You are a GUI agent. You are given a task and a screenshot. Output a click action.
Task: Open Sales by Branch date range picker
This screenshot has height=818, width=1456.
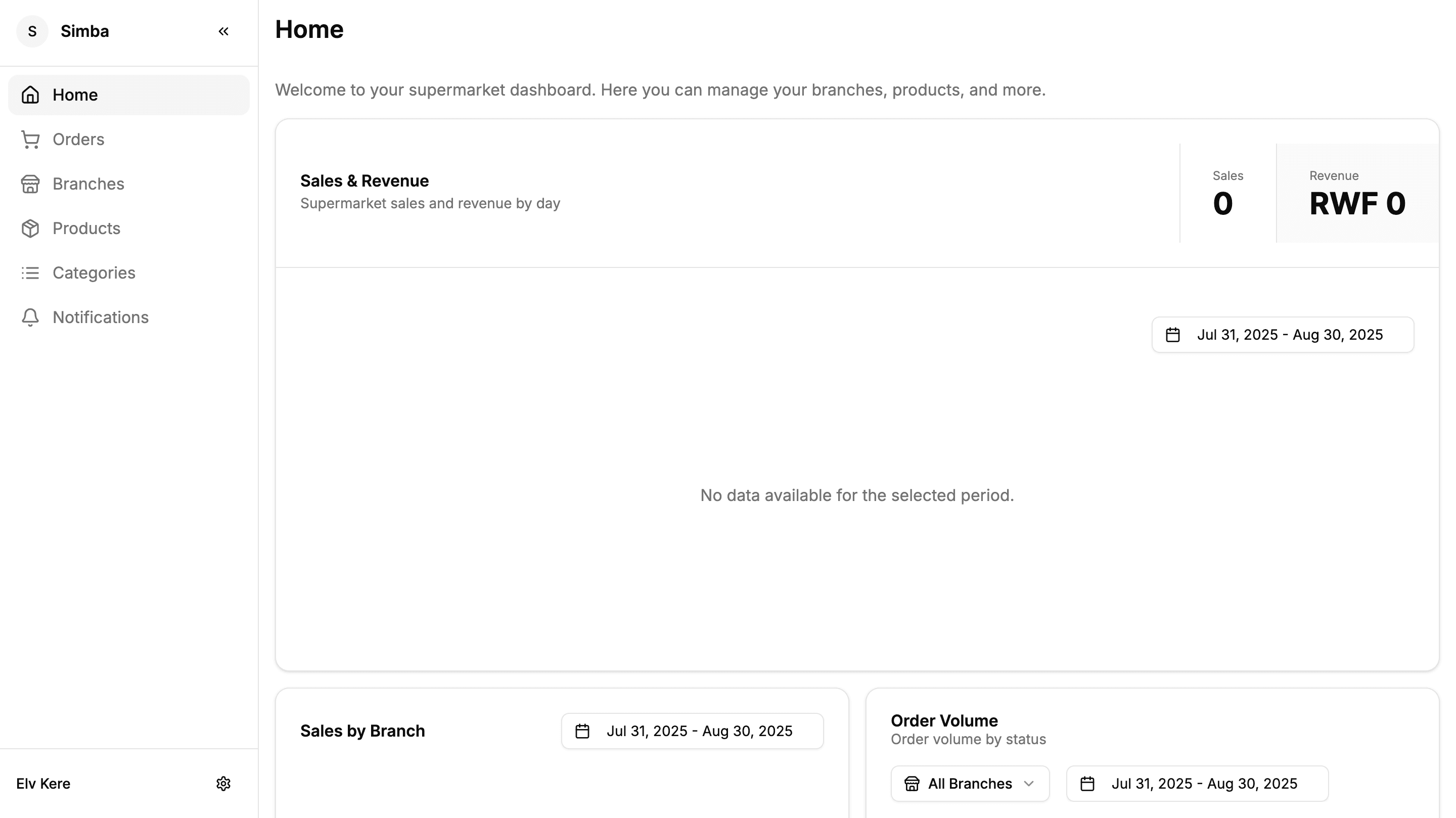point(692,731)
